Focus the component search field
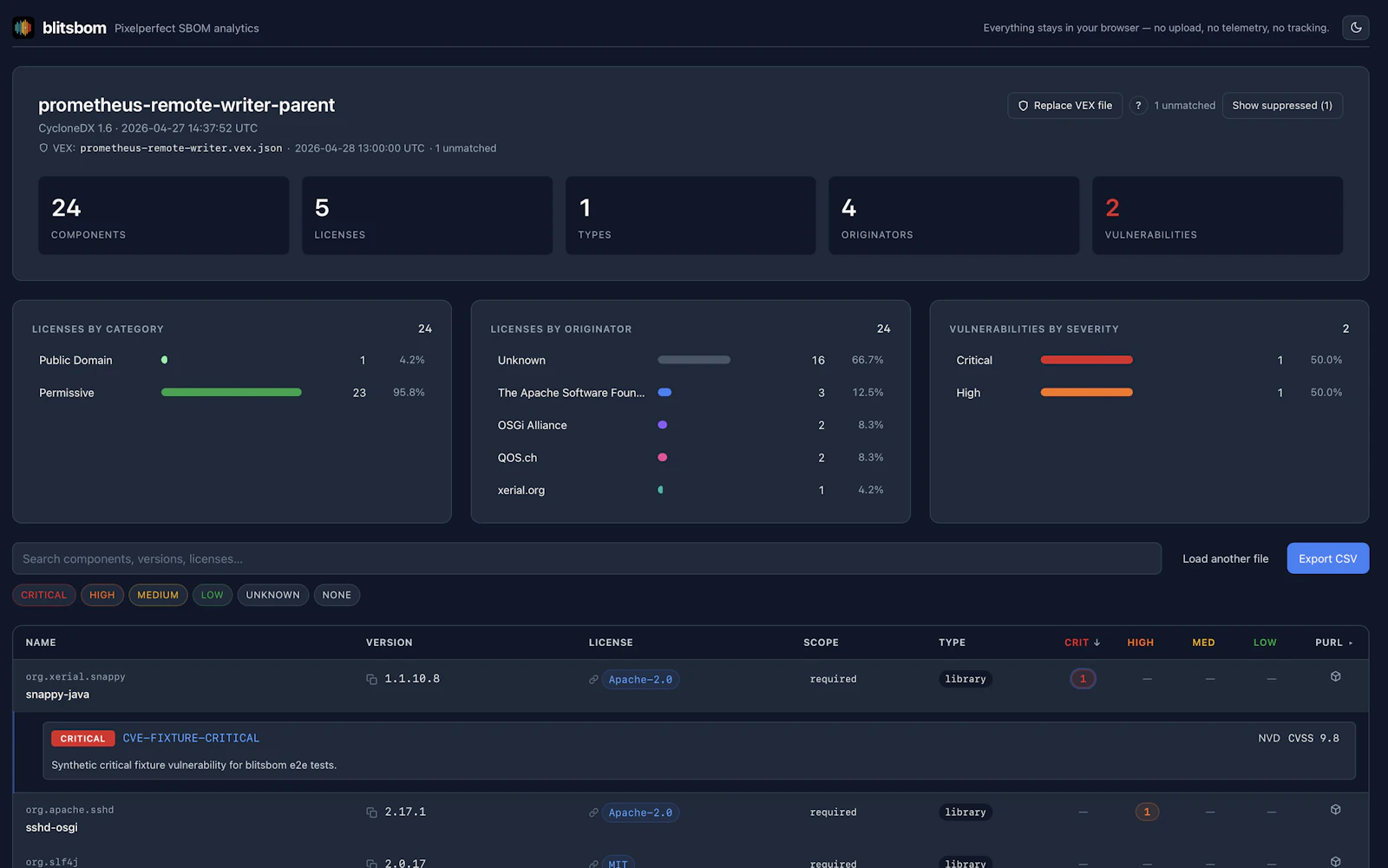 tap(586, 558)
